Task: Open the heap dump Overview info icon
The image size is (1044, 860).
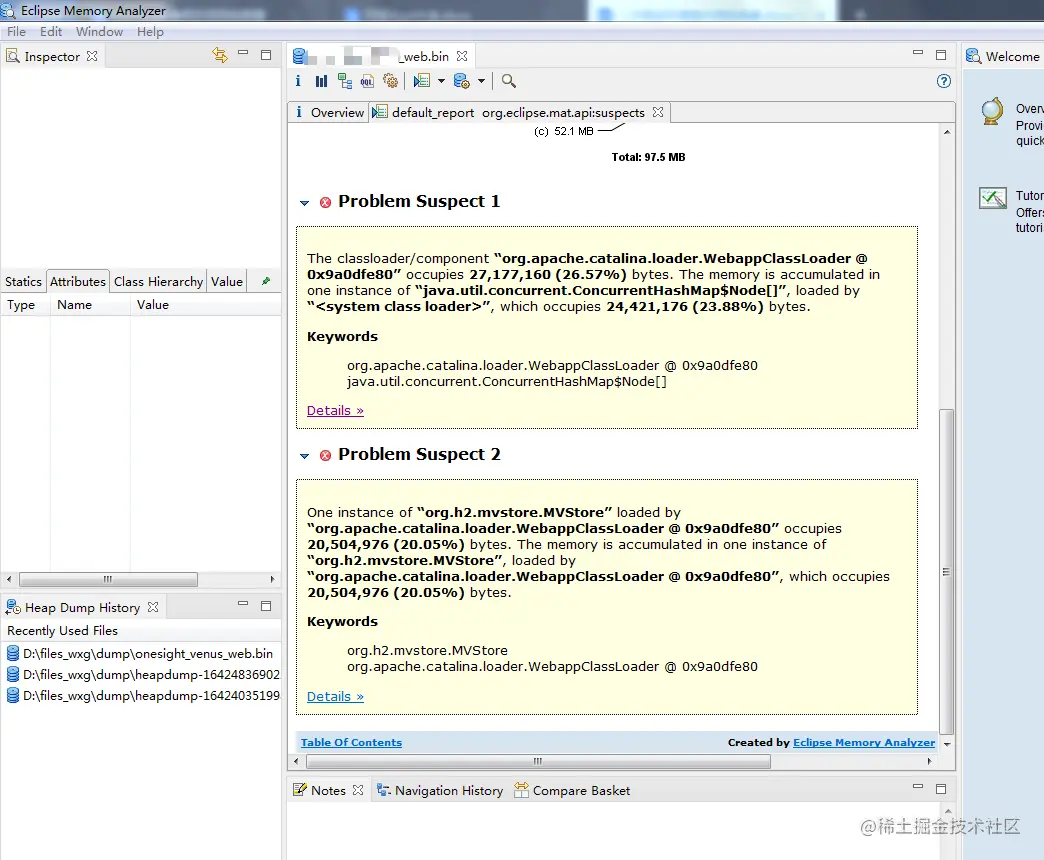Action: tap(298, 81)
